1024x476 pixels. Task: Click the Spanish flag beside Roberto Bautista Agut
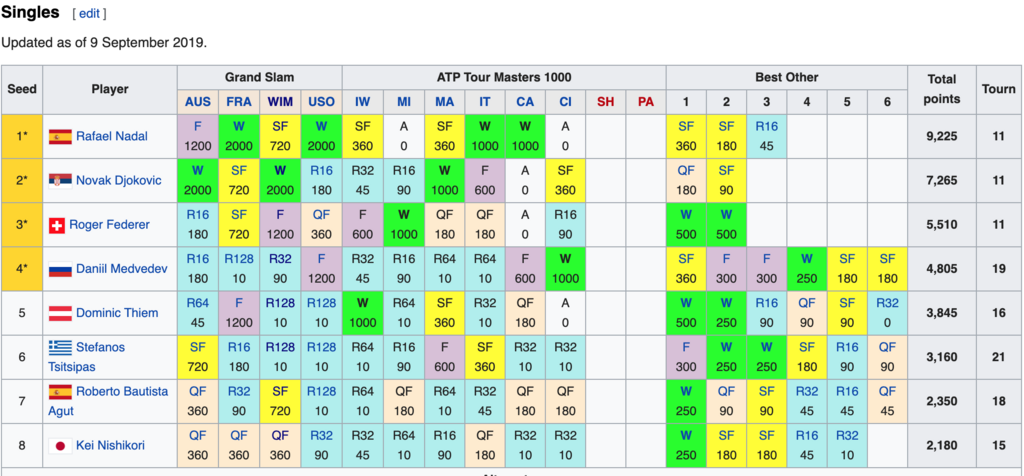click(x=60, y=392)
